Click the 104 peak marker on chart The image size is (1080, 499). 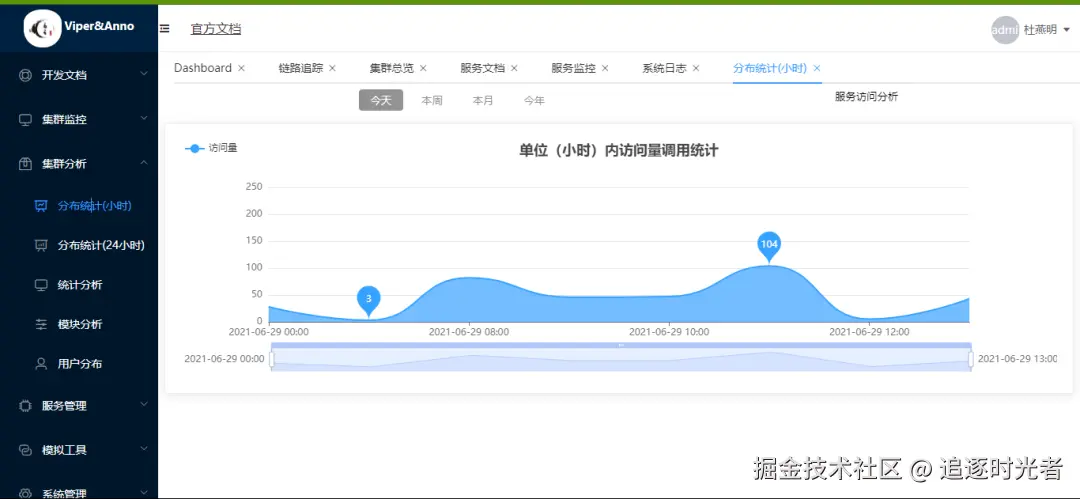point(769,244)
